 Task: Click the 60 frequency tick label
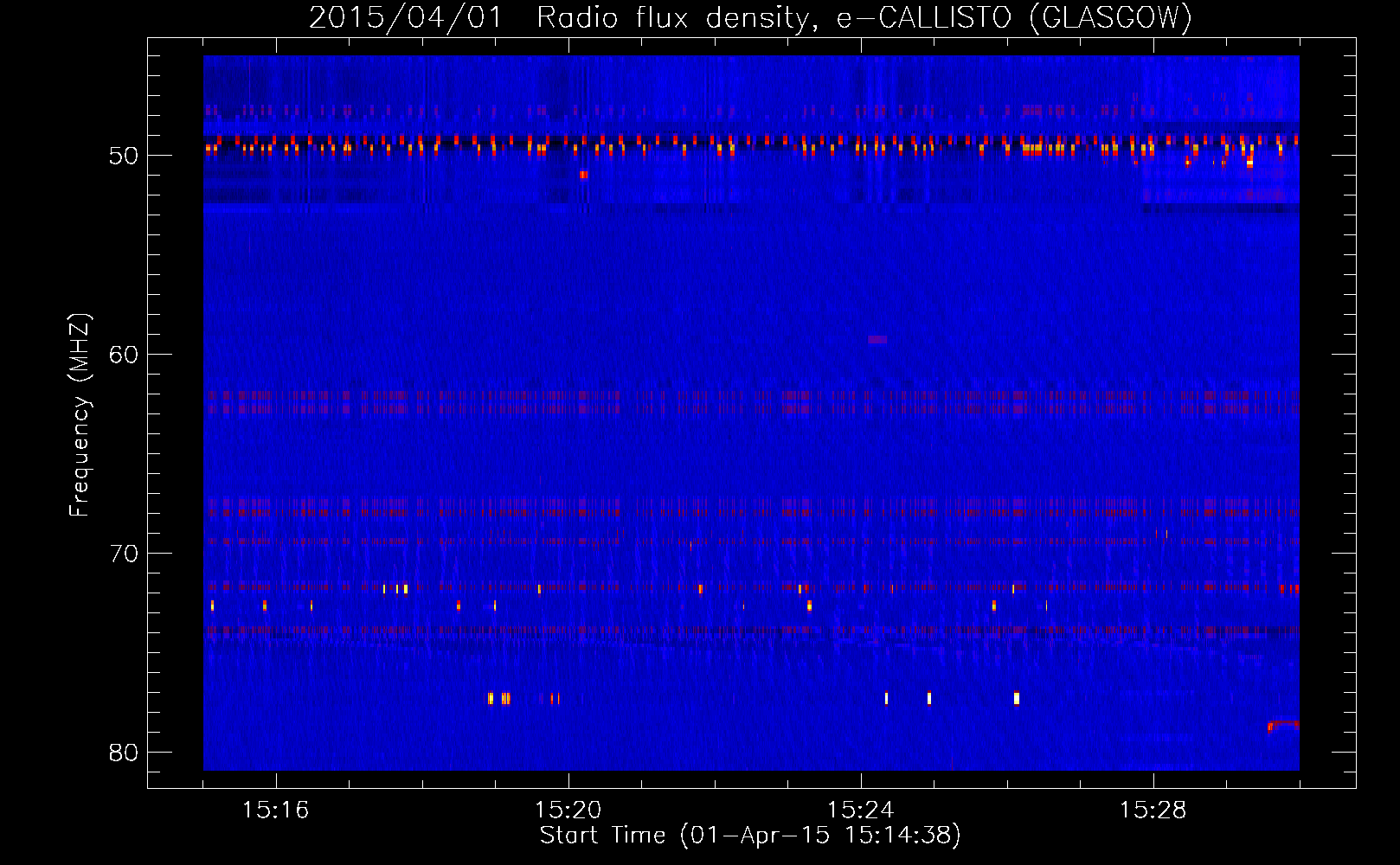(x=124, y=355)
